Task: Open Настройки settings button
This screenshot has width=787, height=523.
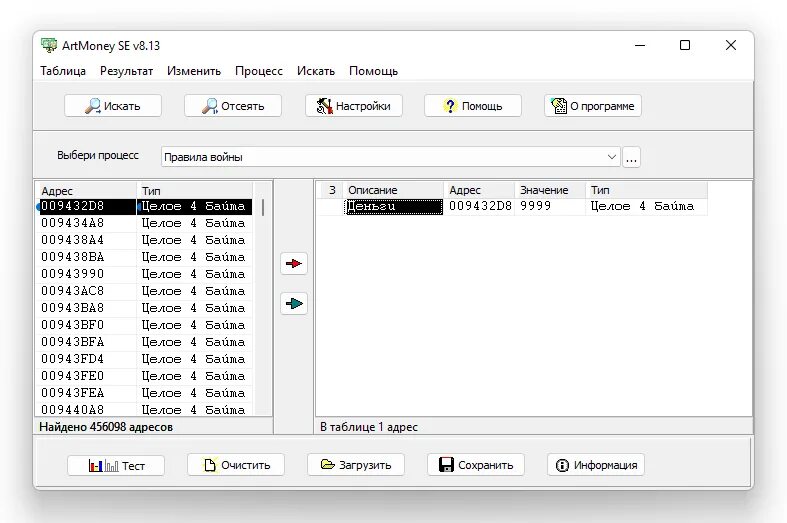Action: [354, 106]
